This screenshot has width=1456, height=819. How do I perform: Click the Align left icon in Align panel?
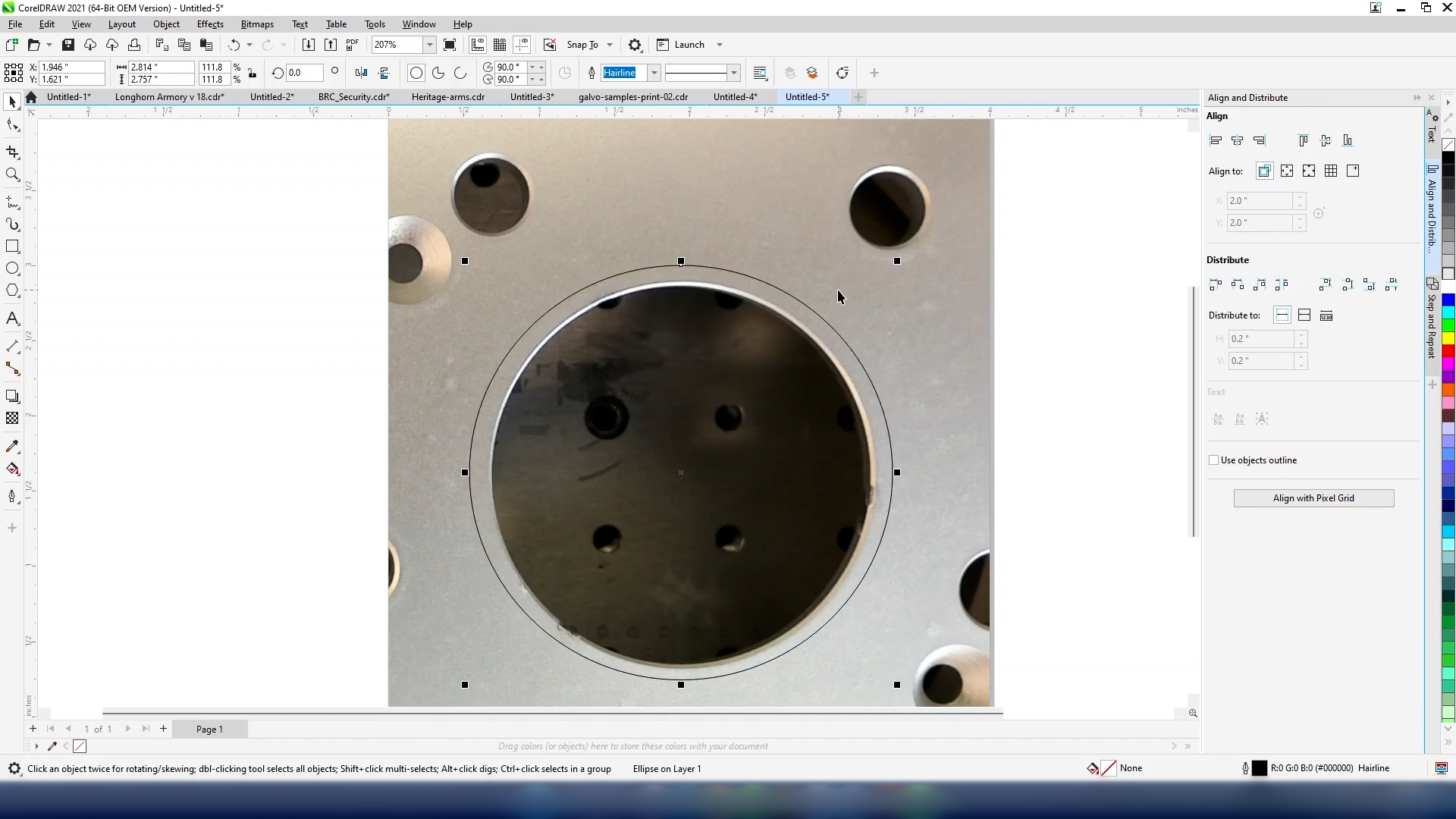[x=1216, y=140]
